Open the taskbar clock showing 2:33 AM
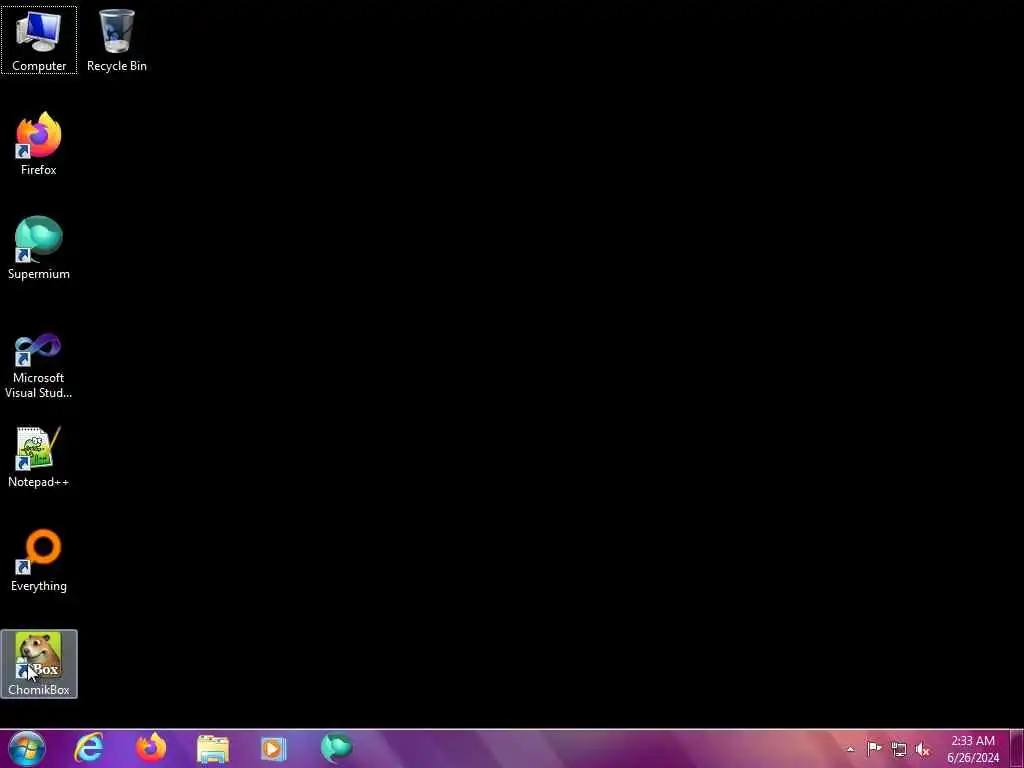Image resolution: width=1024 pixels, height=768 pixels. (x=973, y=749)
